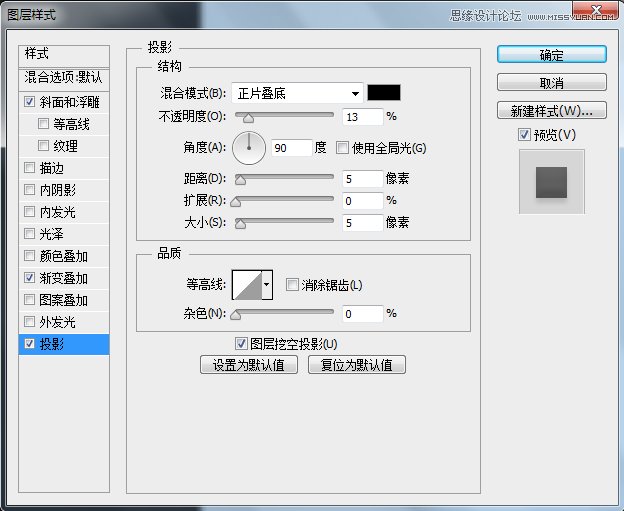Click the 距离 value field
624x511 pixels.
363,179
